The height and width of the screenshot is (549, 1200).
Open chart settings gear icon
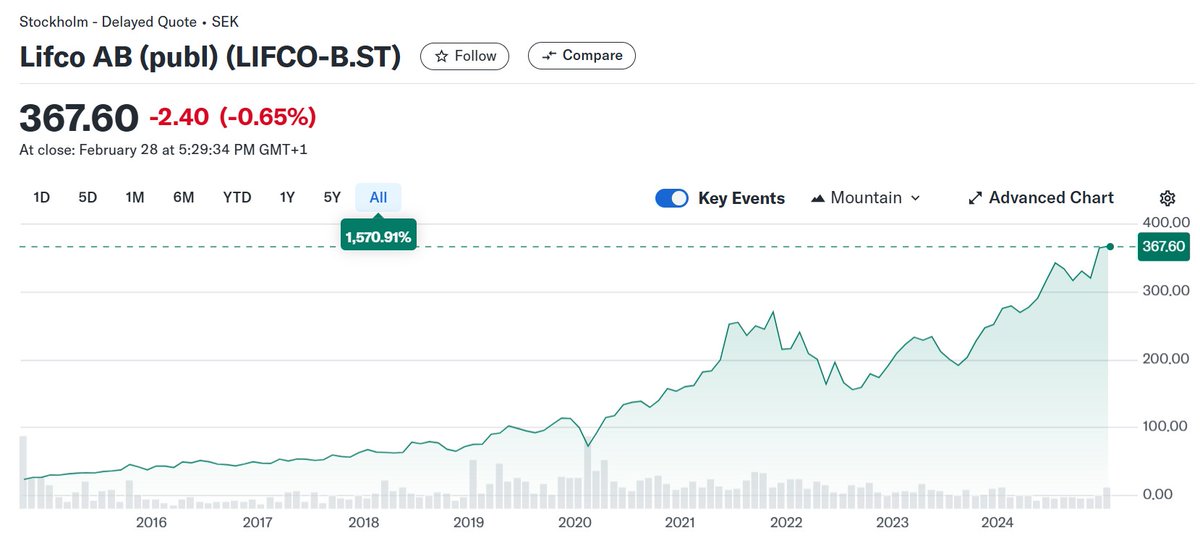pyautogui.click(x=1167, y=198)
